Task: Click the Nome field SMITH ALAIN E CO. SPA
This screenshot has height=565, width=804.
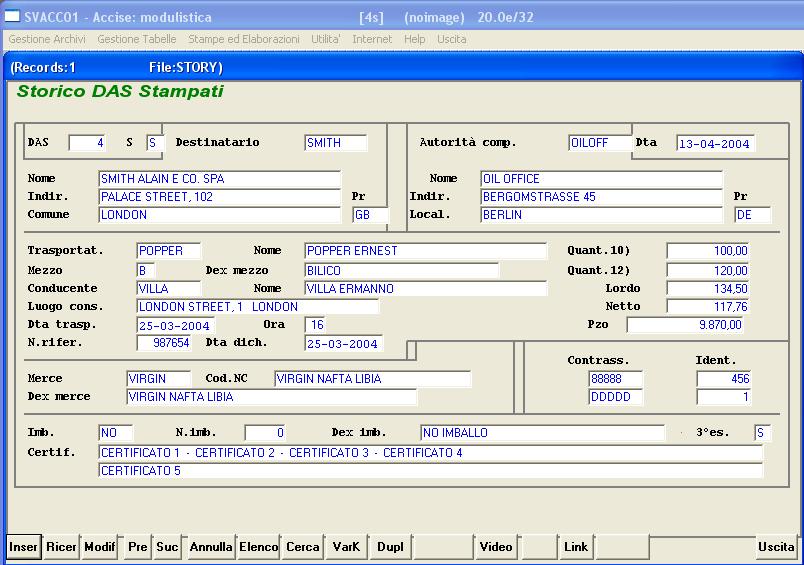Action: [x=219, y=179]
